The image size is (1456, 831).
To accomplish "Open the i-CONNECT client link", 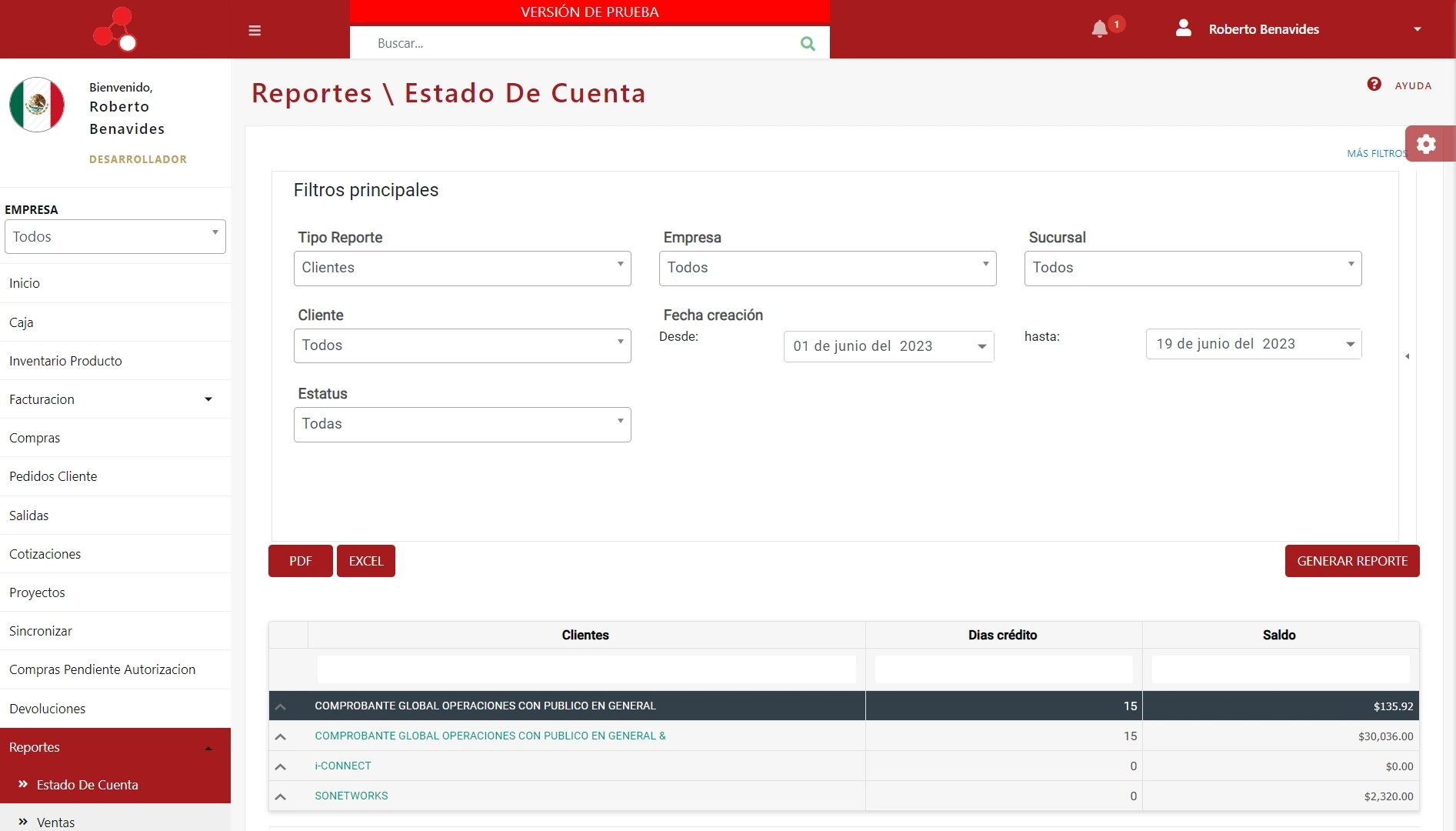I will [343, 766].
